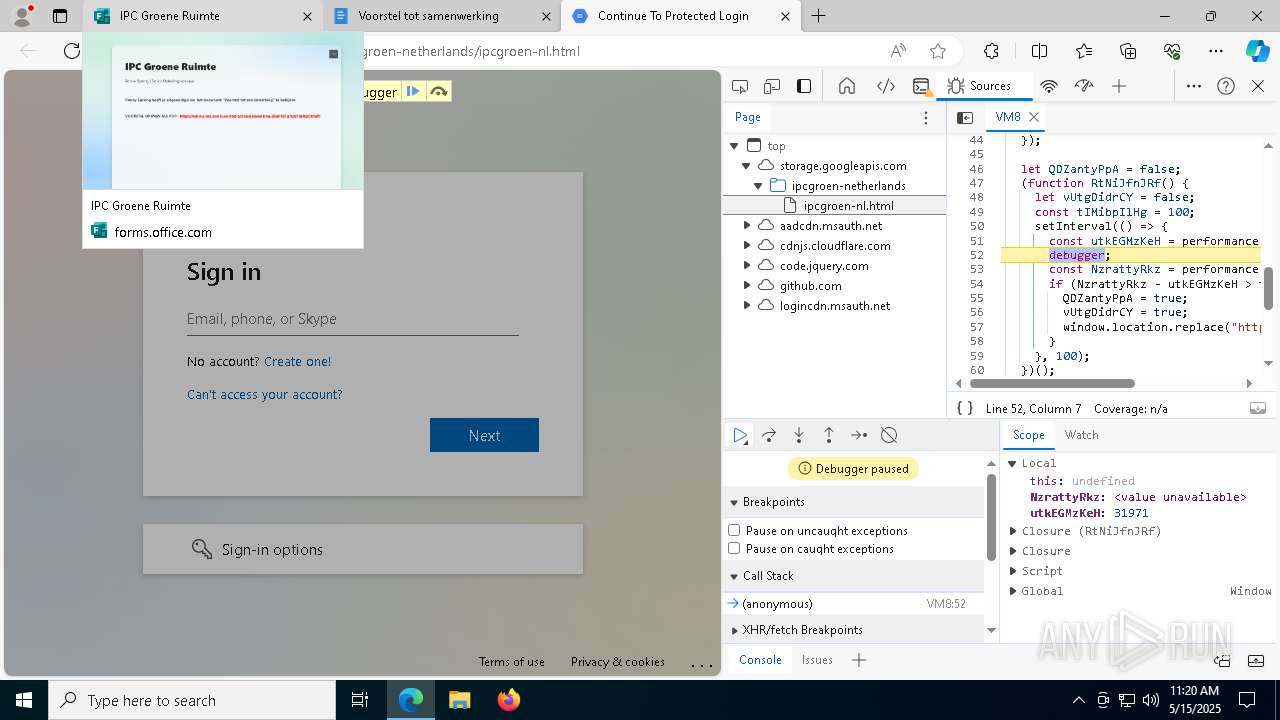
Task: Click the code editor horizontal scrollbar
Action: (1052, 383)
